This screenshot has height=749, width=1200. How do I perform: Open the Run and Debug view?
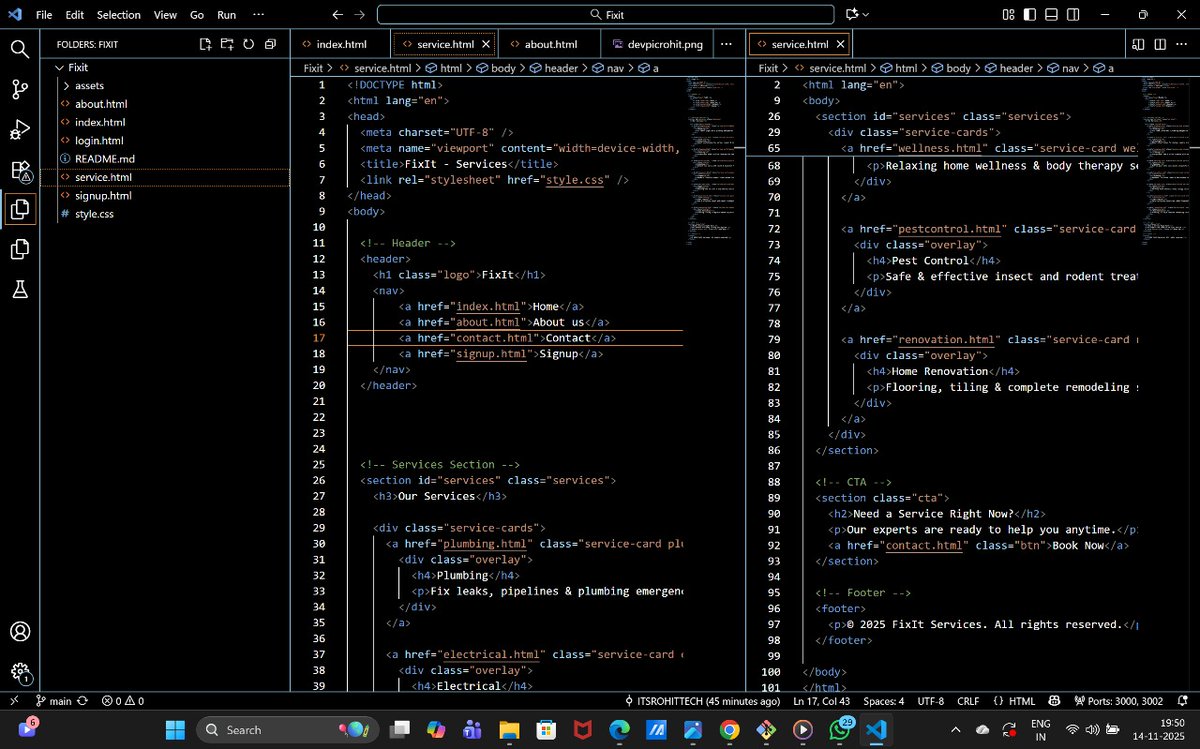(19, 129)
